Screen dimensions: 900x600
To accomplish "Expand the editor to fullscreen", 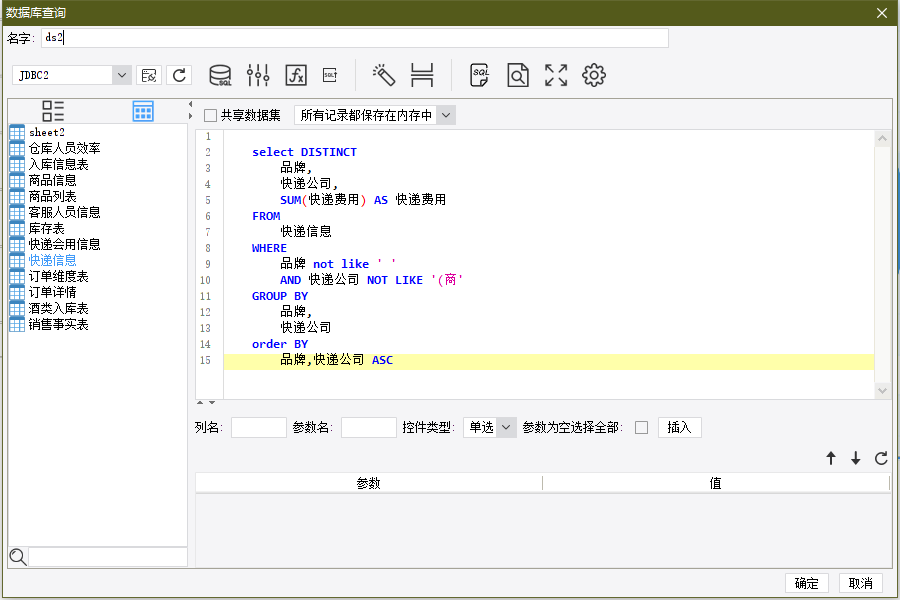I will click(556, 75).
